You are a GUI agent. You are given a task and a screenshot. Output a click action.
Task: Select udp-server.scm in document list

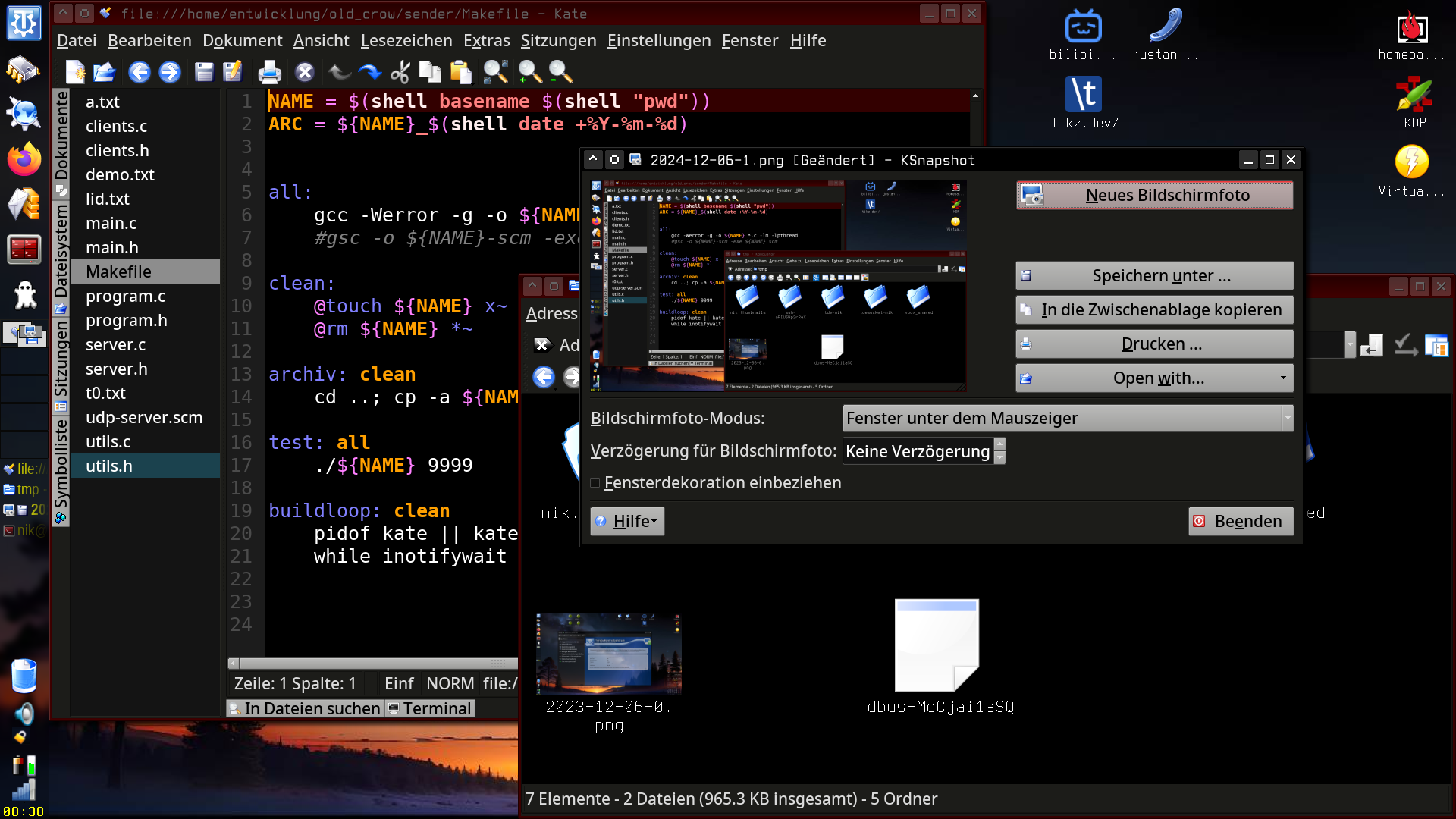(145, 417)
